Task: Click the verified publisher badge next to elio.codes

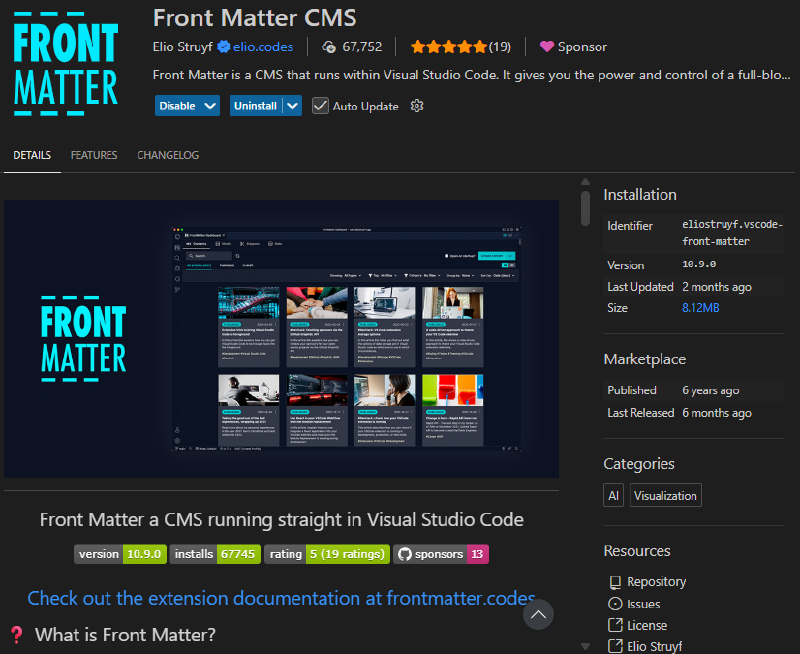Action: click(221, 46)
